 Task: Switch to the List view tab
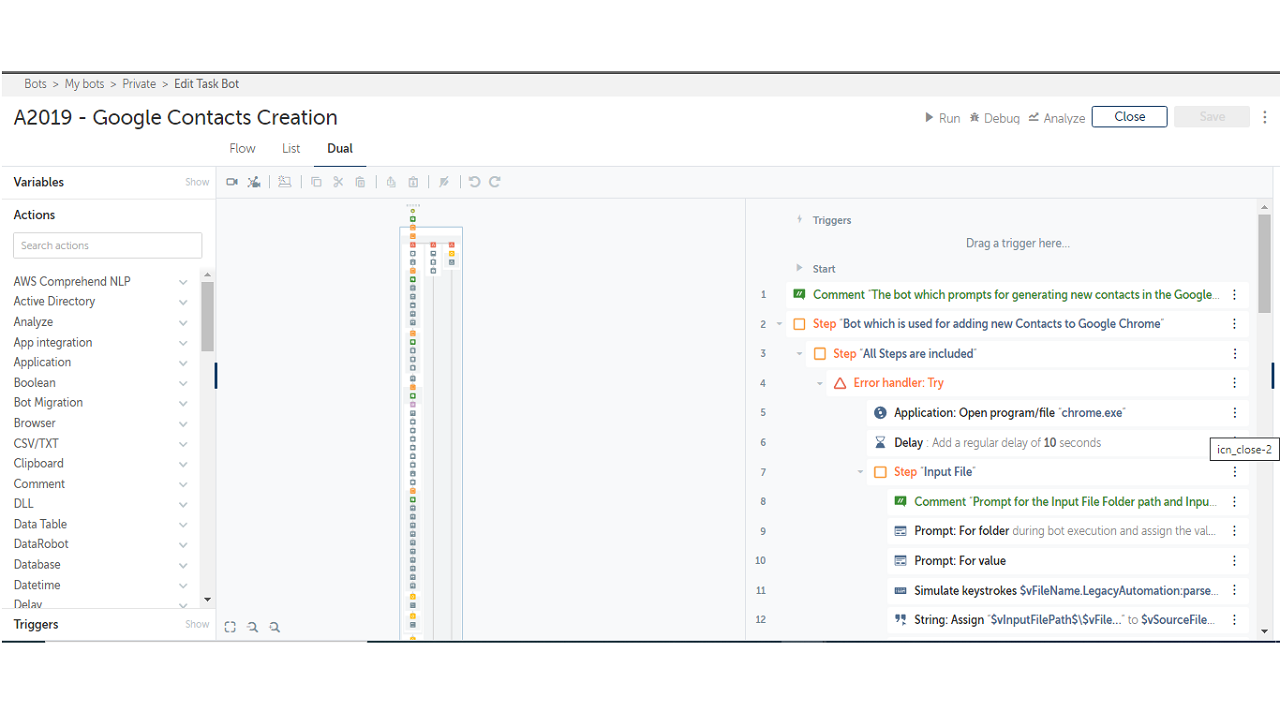pos(291,148)
